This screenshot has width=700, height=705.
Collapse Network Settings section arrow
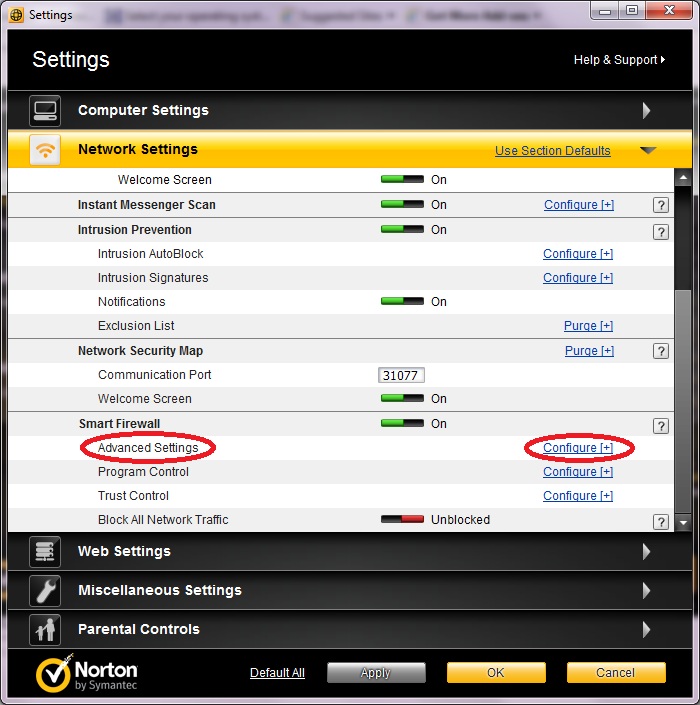click(x=648, y=150)
